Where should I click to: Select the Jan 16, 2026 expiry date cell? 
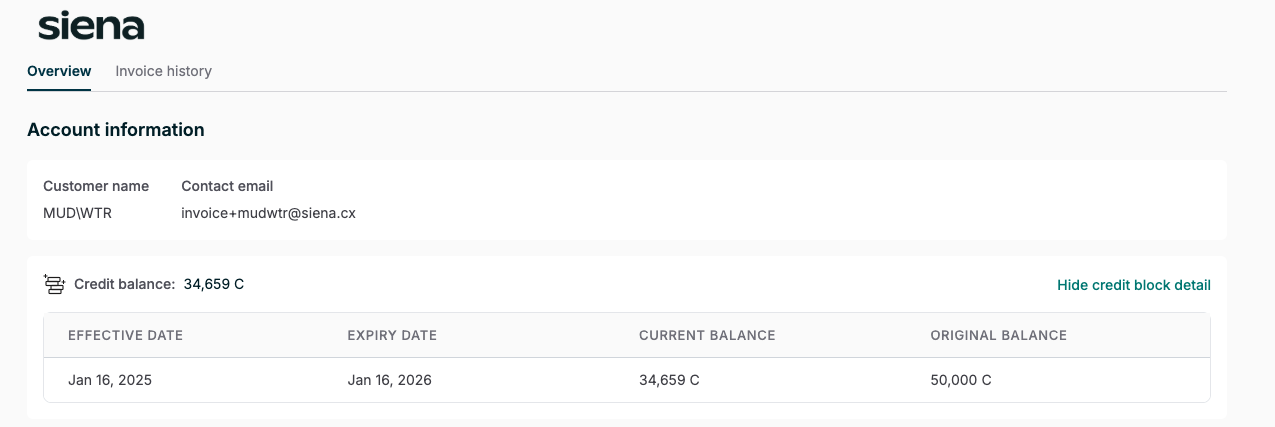[x=389, y=380]
